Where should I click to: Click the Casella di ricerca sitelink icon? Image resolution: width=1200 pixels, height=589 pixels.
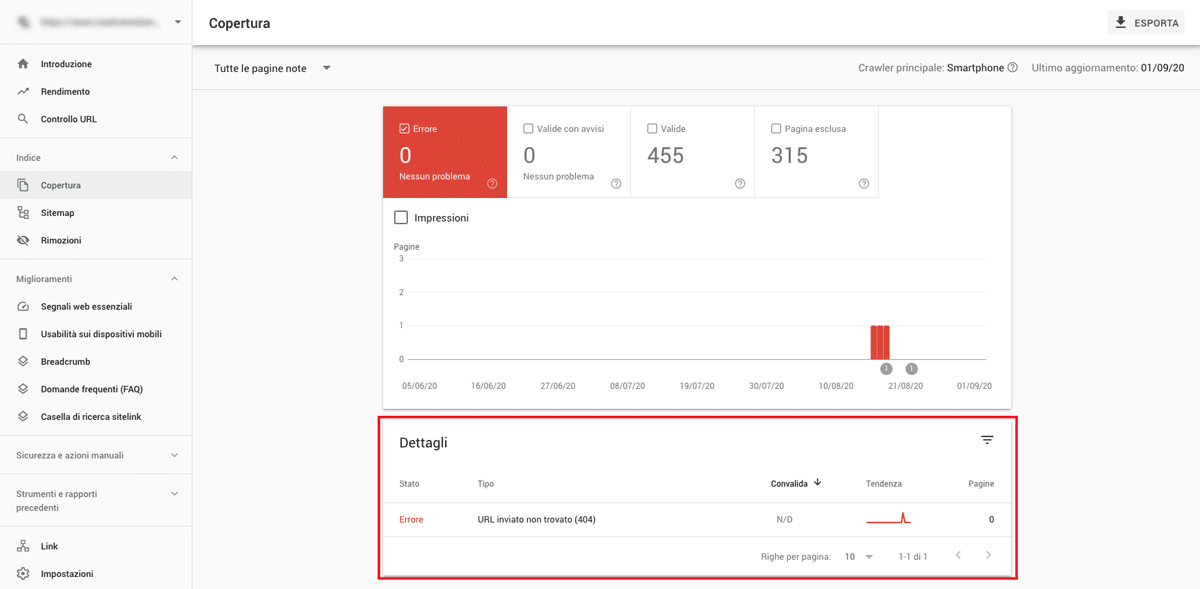point(23,416)
